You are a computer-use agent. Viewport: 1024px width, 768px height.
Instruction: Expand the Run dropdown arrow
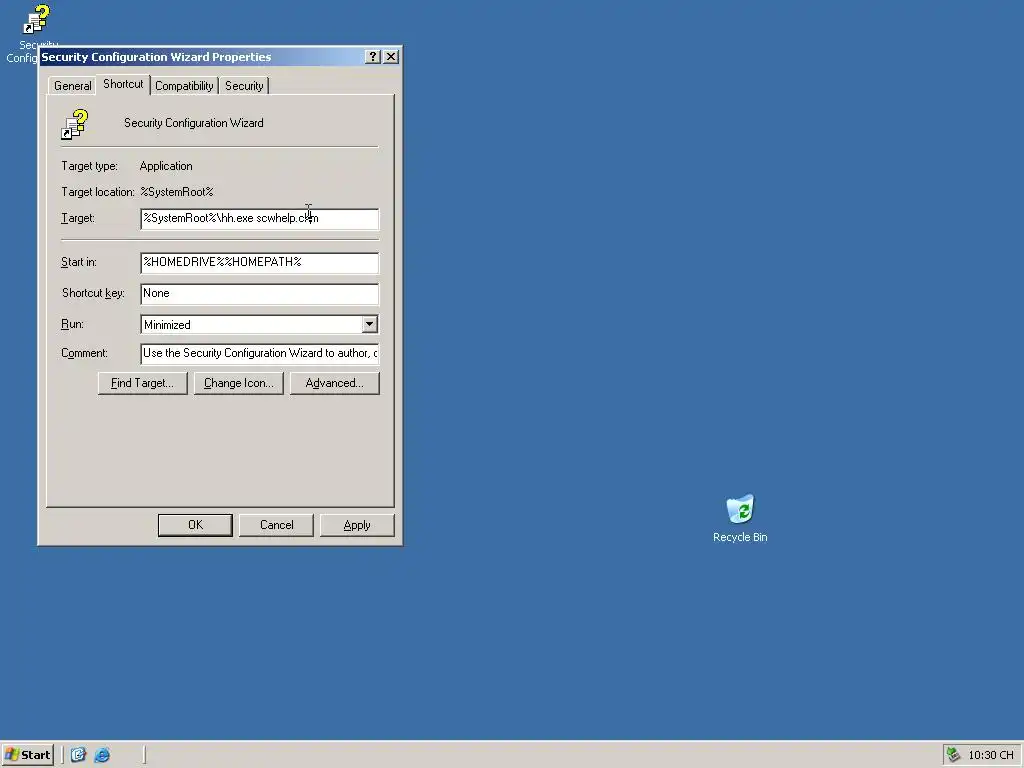pyautogui.click(x=370, y=325)
